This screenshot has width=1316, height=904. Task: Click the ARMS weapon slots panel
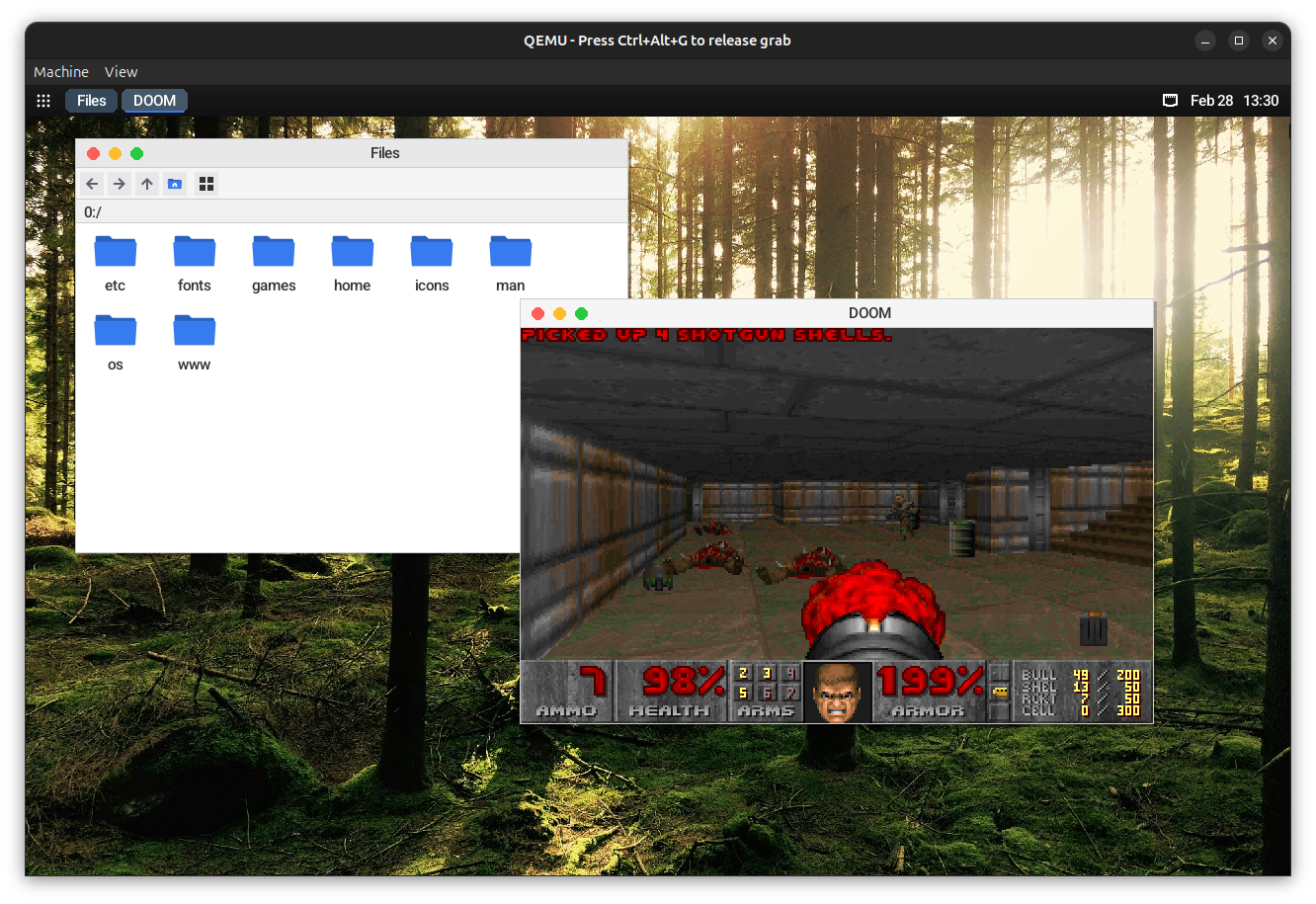pos(767,692)
